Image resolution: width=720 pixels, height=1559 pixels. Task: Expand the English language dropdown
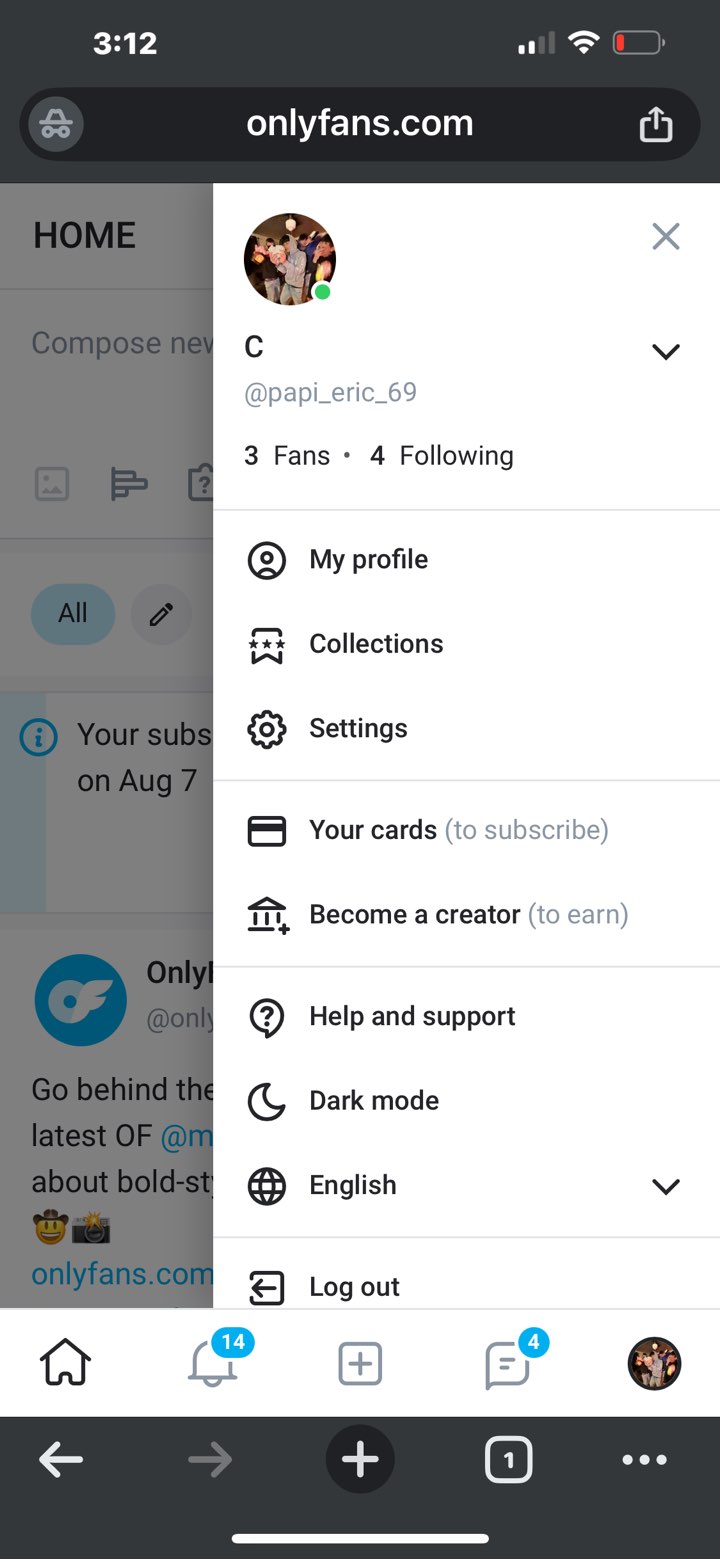665,1186
